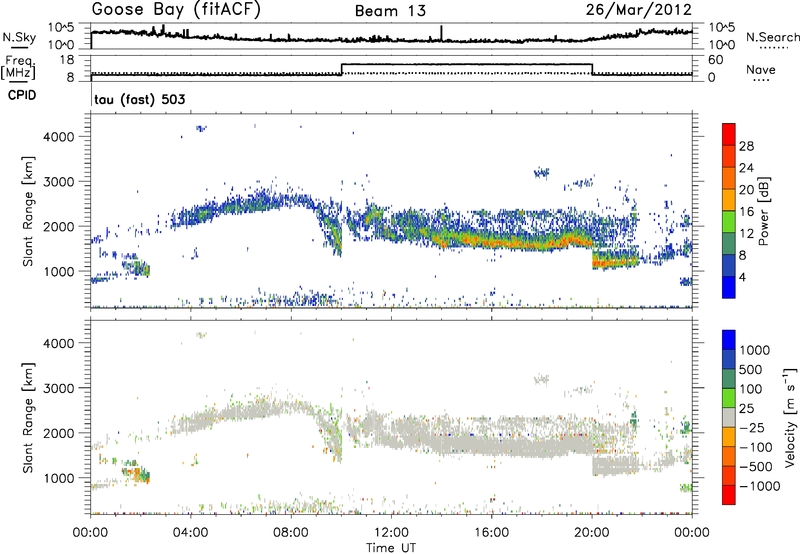Click the "N.Sky" legend label

pos(19,37)
